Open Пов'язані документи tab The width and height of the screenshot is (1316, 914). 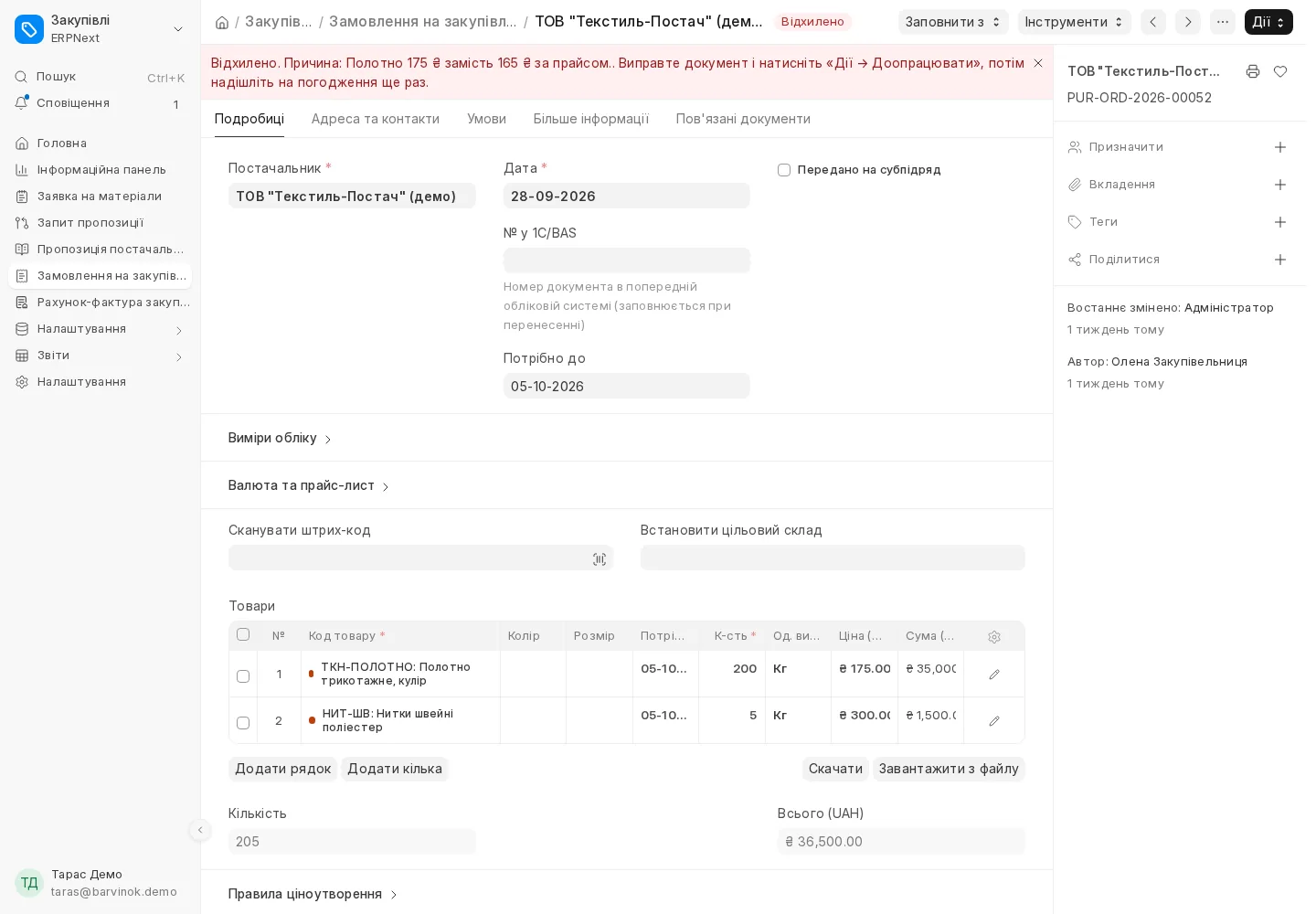743,119
